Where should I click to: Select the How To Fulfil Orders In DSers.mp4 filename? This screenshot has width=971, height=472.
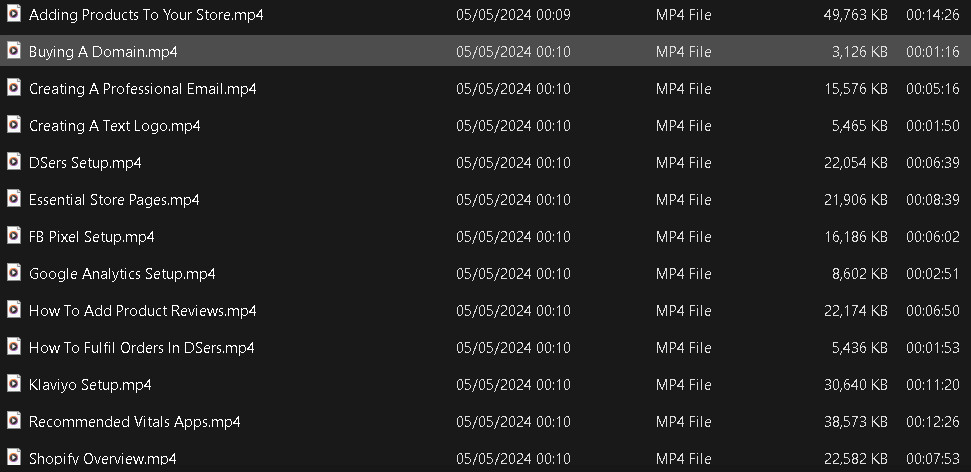click(141, 347)
